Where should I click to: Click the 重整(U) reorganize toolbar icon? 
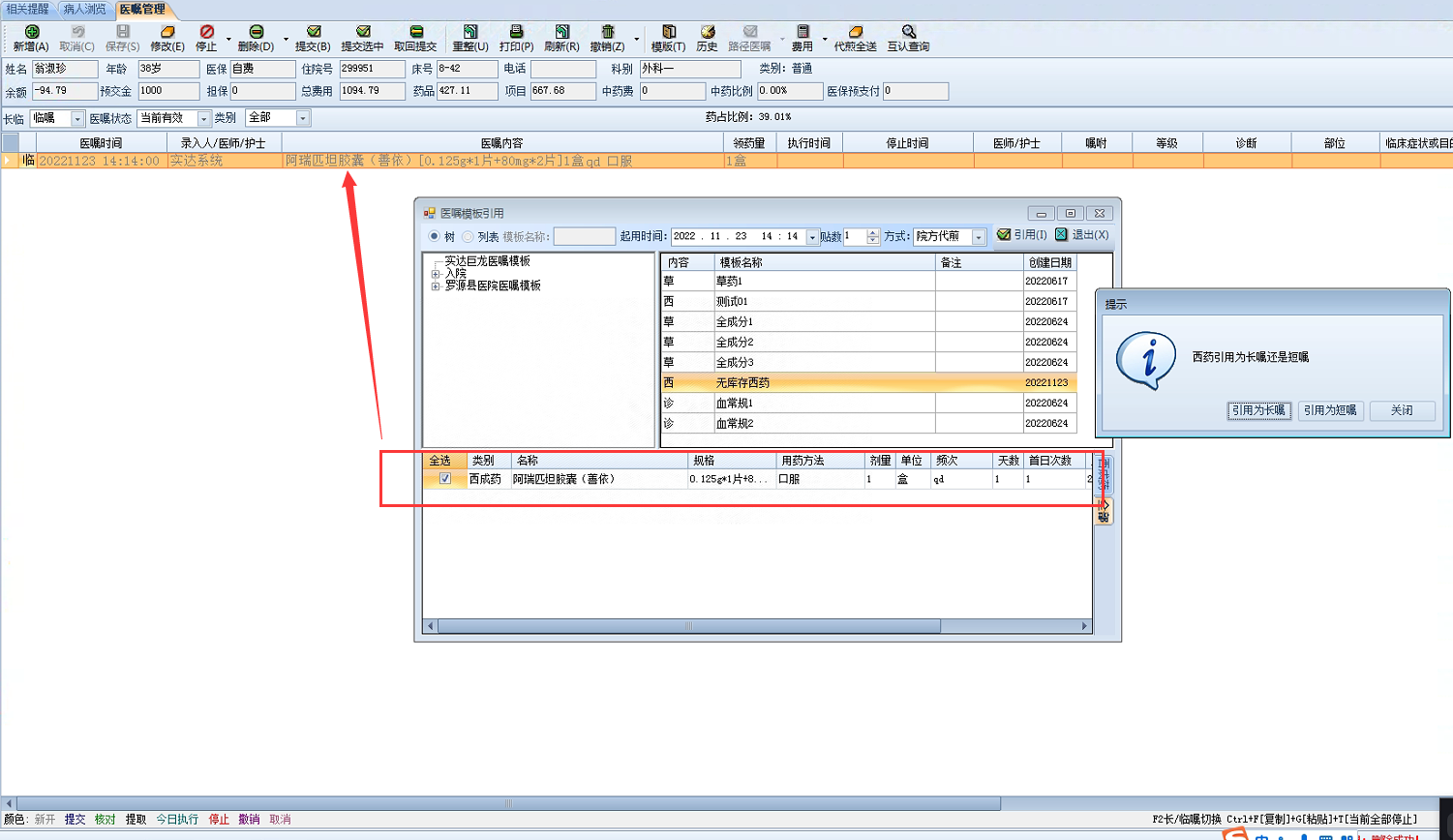[x=470, y=32]
